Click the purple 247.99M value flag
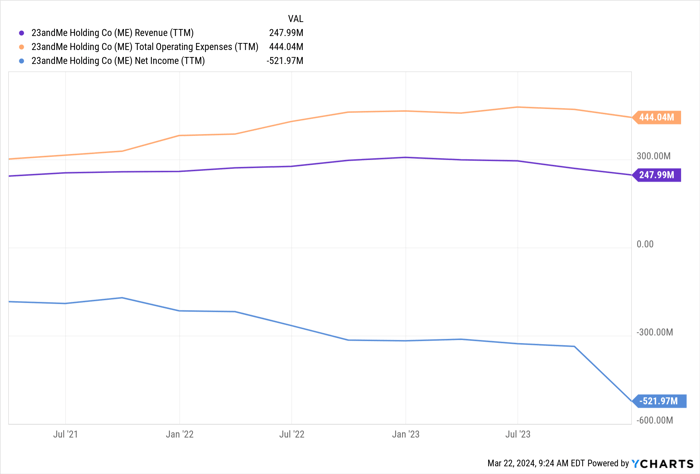Viewport: 700px width, 474px height. point(657,175)
